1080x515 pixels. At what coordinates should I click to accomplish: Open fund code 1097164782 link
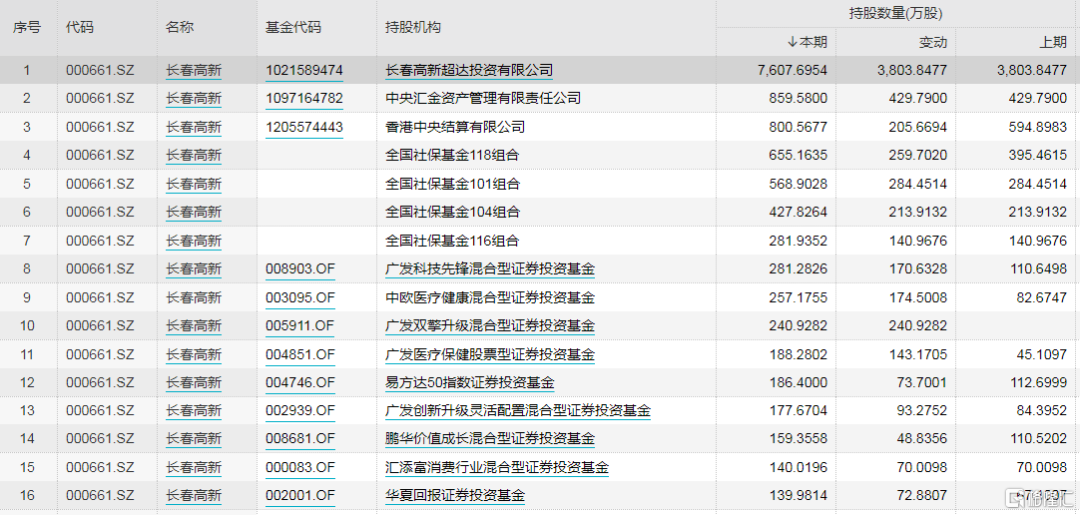(x=304, y=98)
